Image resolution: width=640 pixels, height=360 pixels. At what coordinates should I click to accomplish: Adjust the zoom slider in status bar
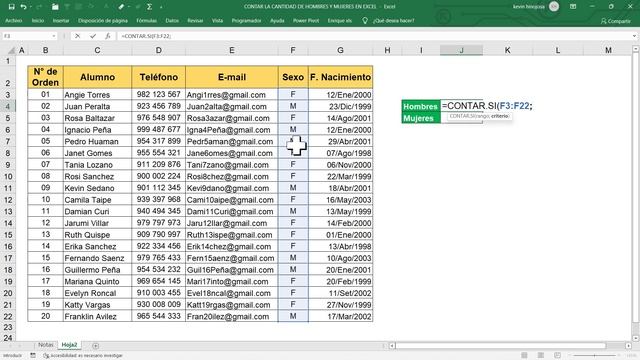coord(595,356)
